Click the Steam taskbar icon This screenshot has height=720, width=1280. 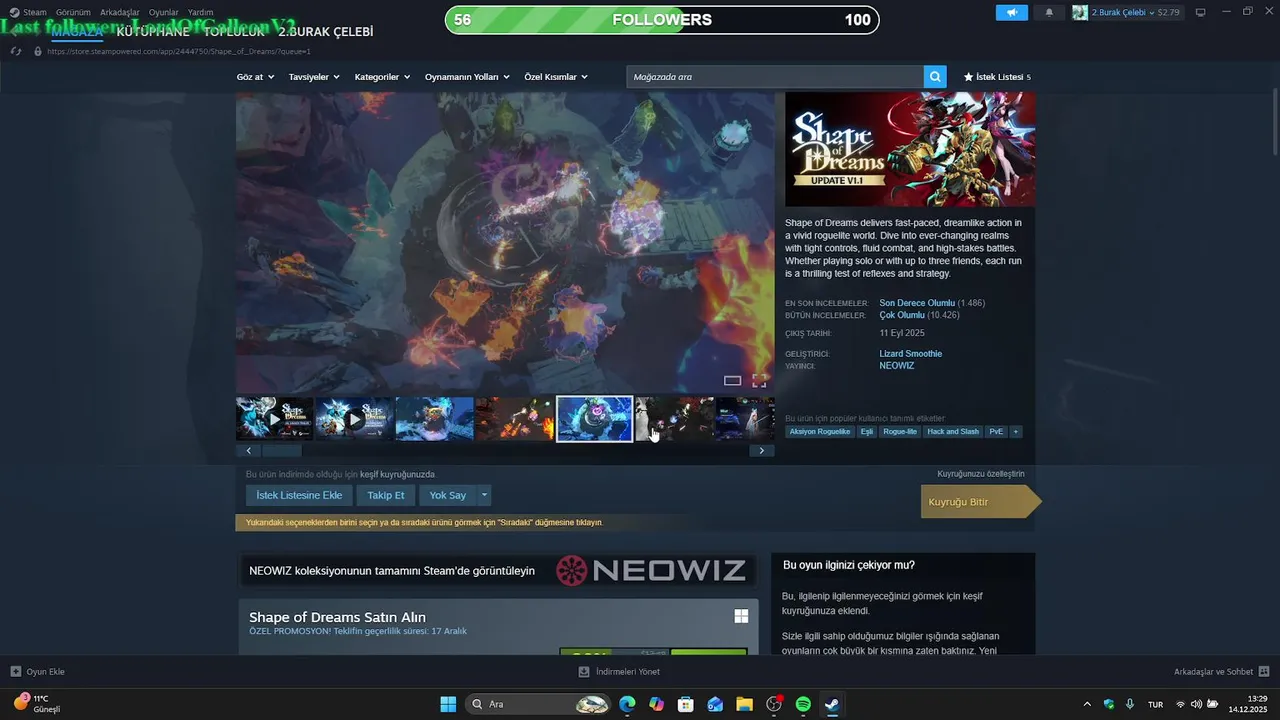(x=832, y=704)
